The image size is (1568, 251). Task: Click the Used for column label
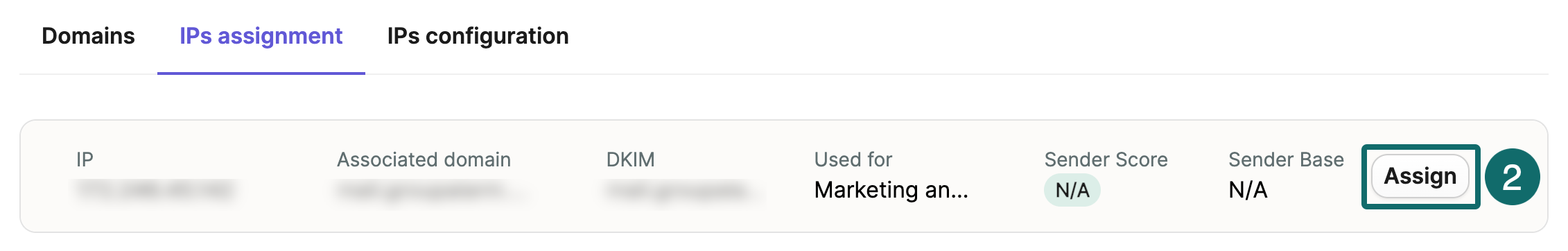853,159
